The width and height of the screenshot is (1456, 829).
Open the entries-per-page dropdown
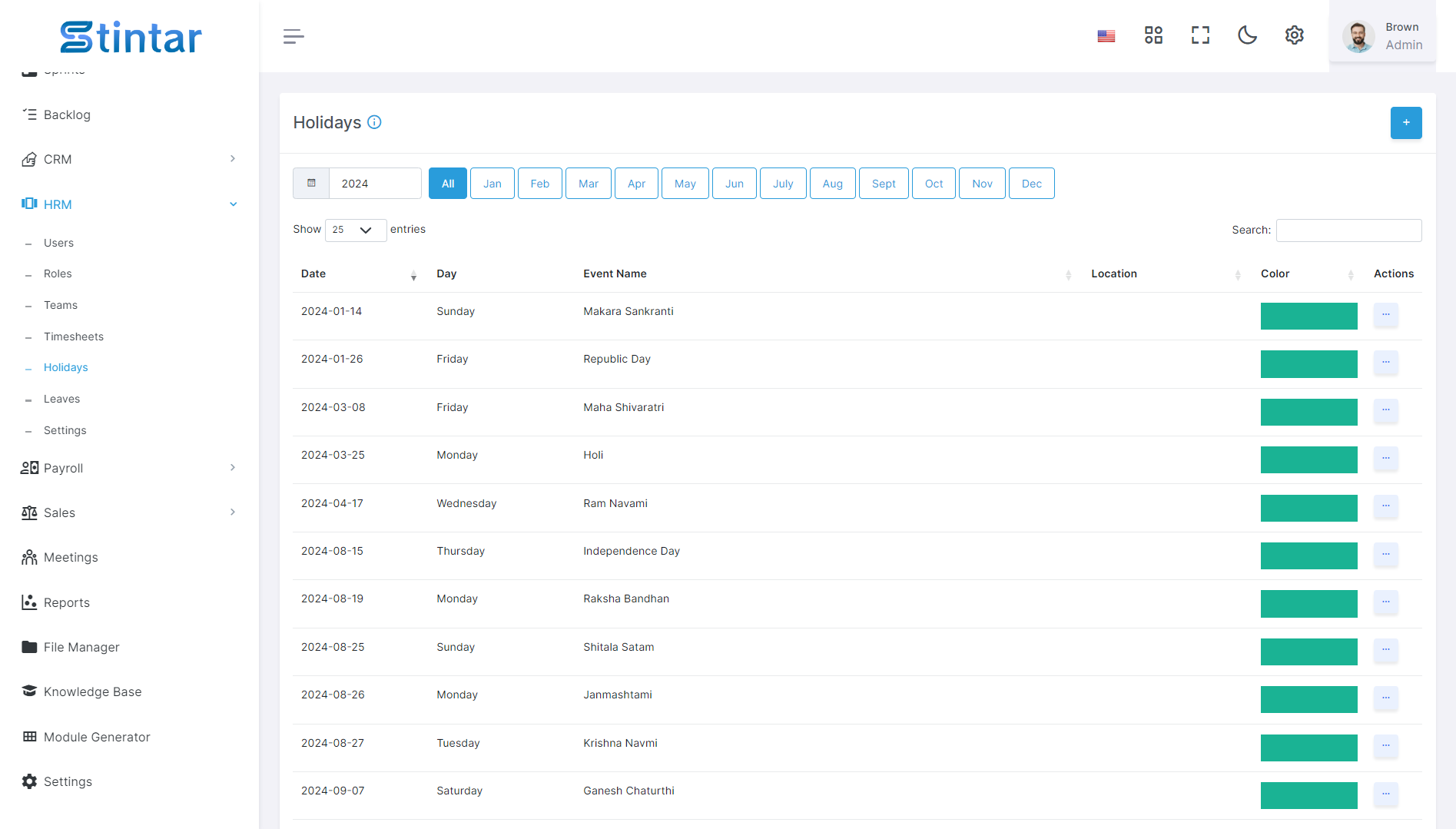click(356, 230)
